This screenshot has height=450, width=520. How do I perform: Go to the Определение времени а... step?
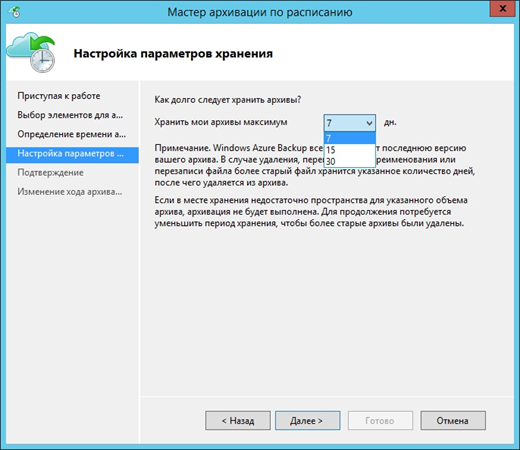(72, 134)
